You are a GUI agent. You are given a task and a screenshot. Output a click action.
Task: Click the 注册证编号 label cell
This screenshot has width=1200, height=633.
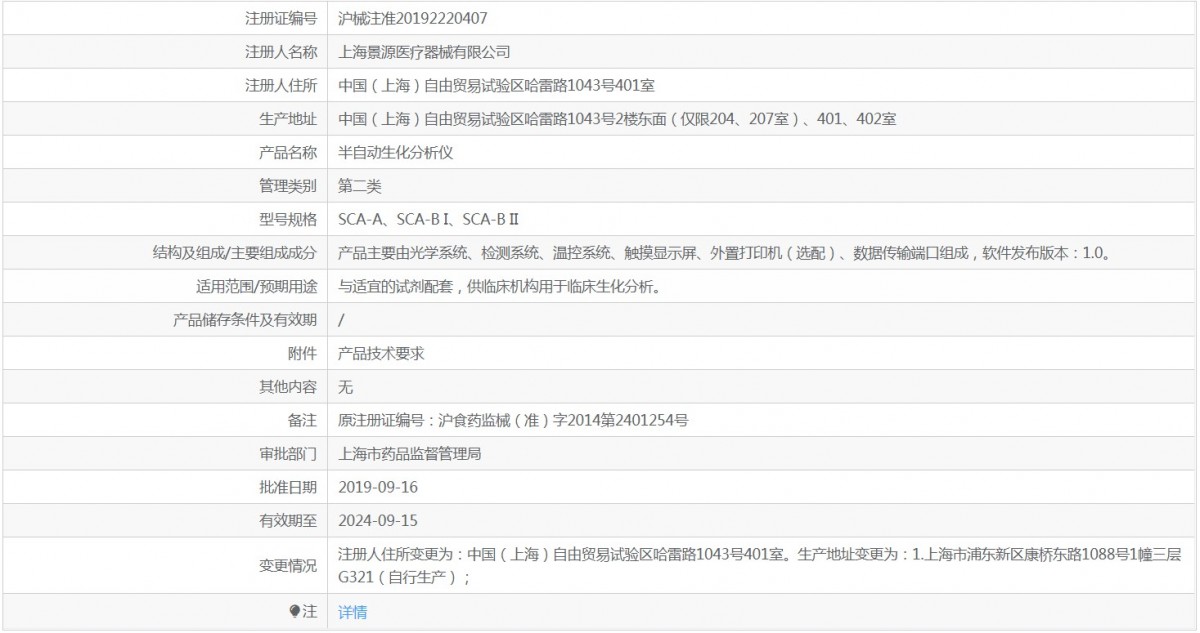coord(281,18)
